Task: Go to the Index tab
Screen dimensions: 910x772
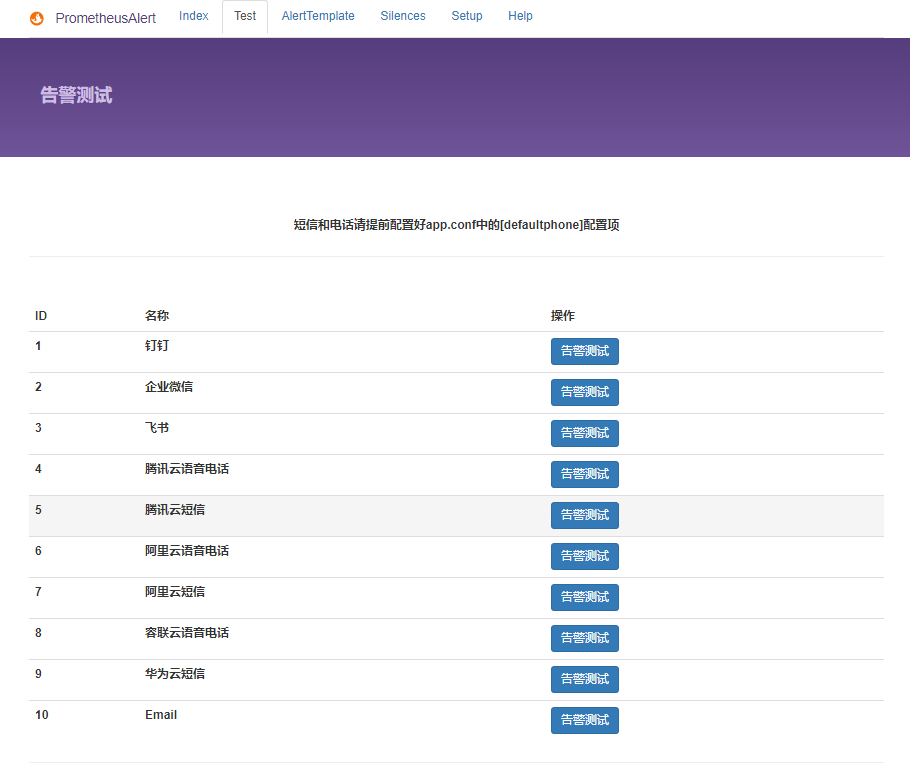Action: click(x=193, y=16)
